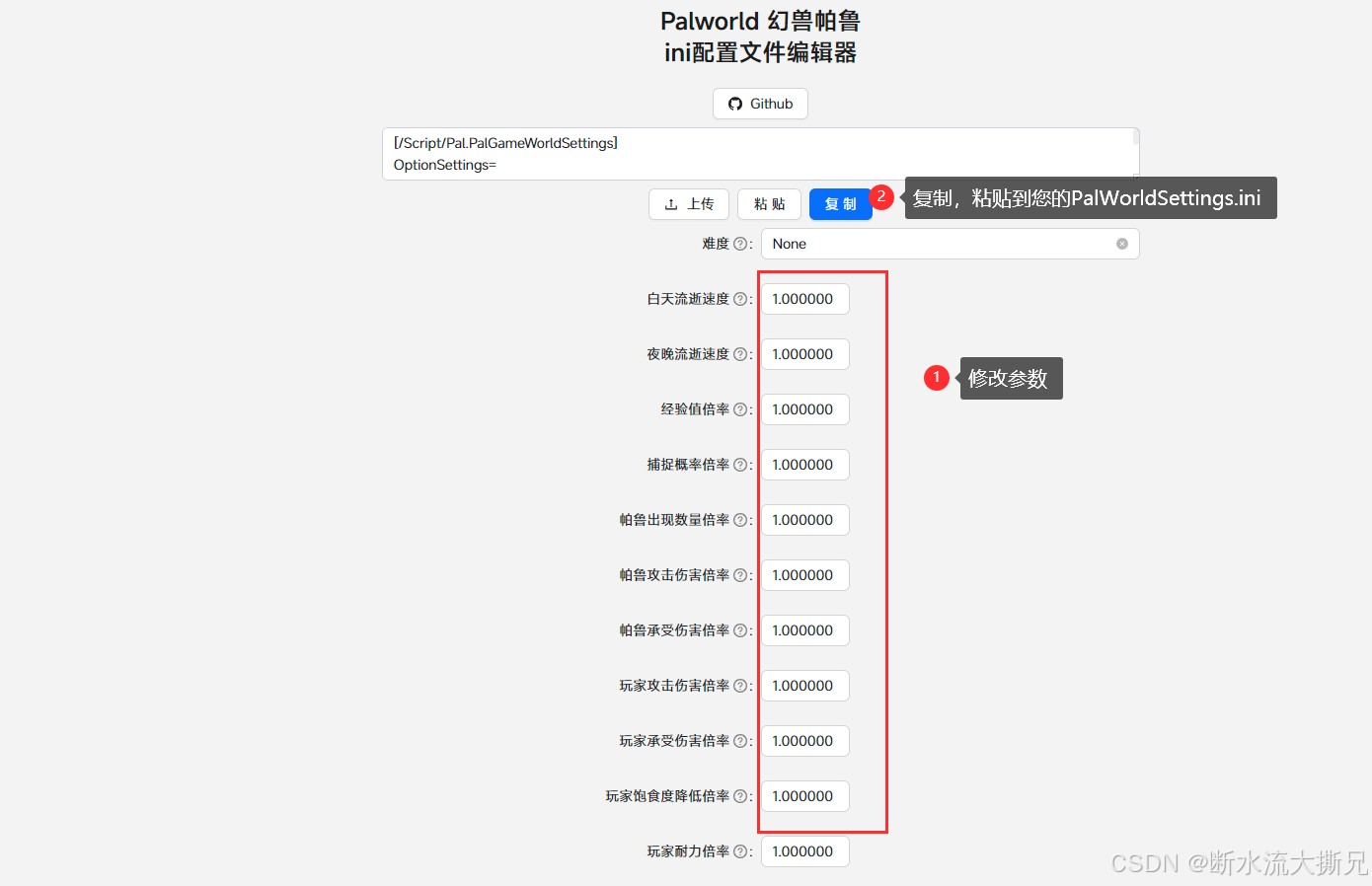This screenshot has height=886, width=1372.
Task: Focus the 帕鲁出现数量倍率 value field
Action: click(x=805, y=520)
